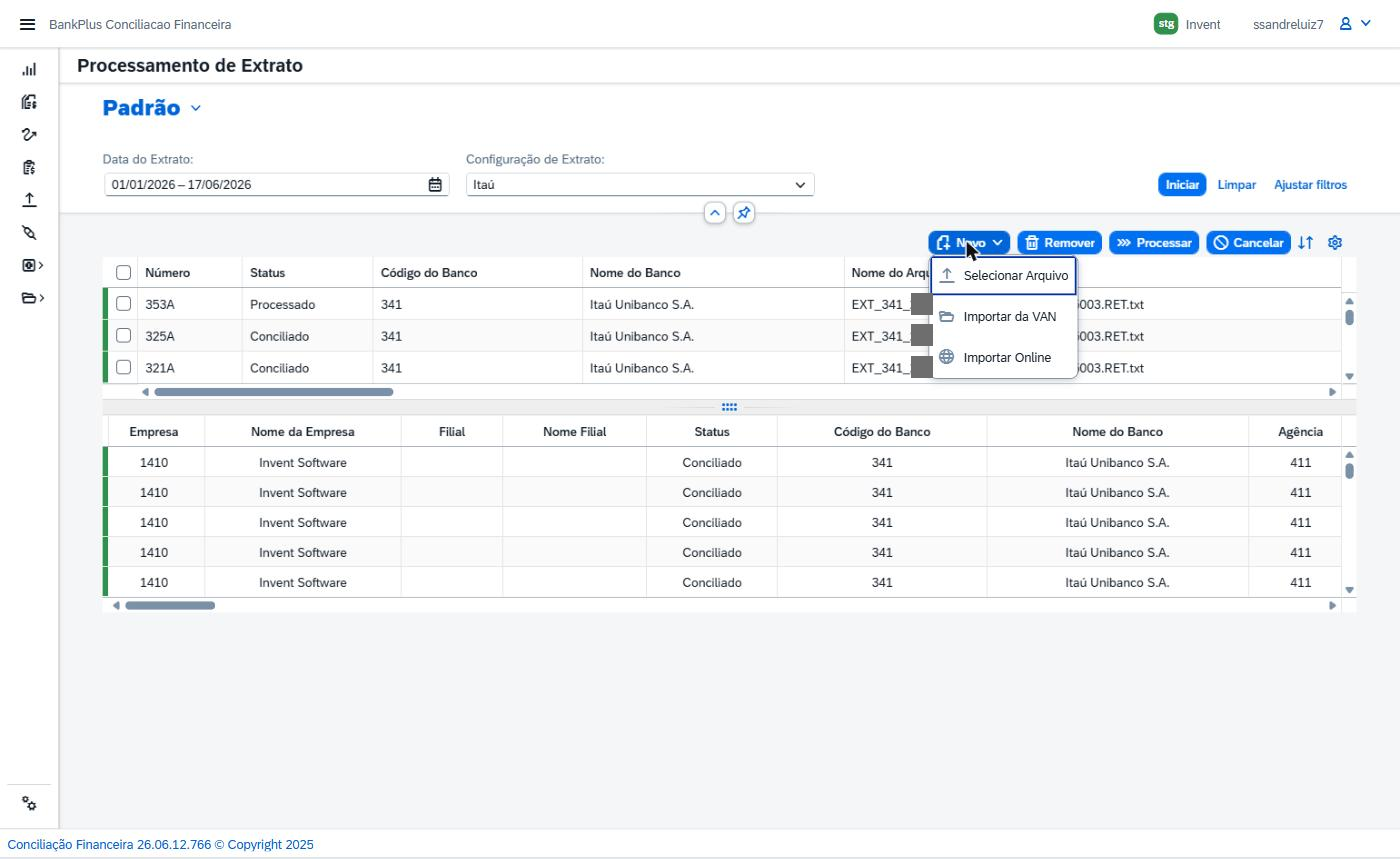
Task: Toggle the Novo dropdown button
Action: [968, 243]
